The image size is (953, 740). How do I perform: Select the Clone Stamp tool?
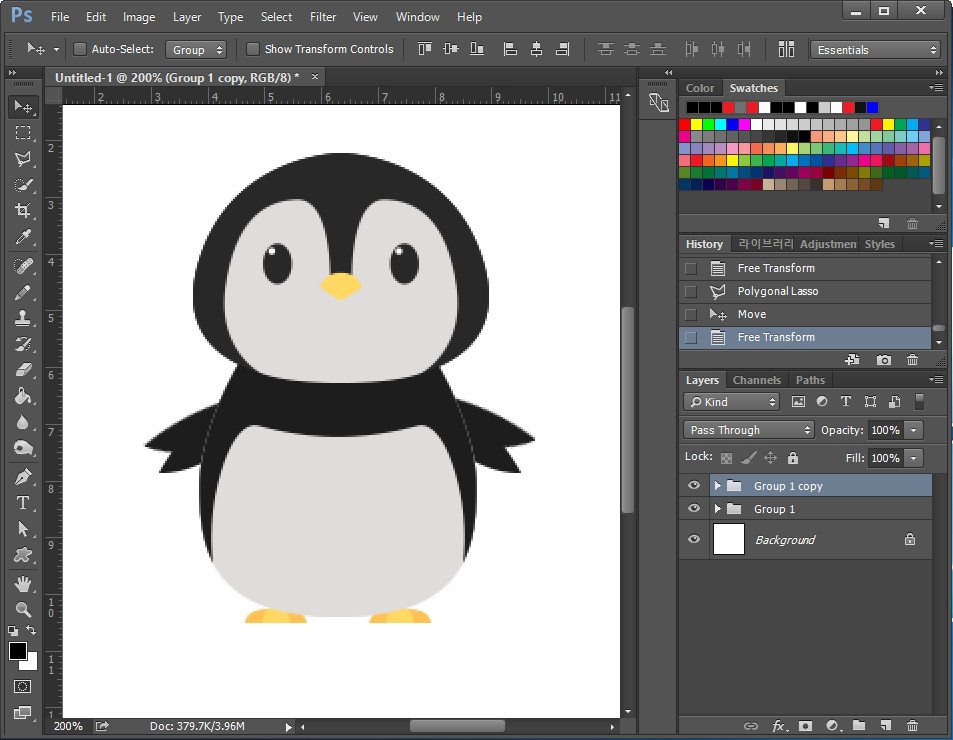[23, 318]
